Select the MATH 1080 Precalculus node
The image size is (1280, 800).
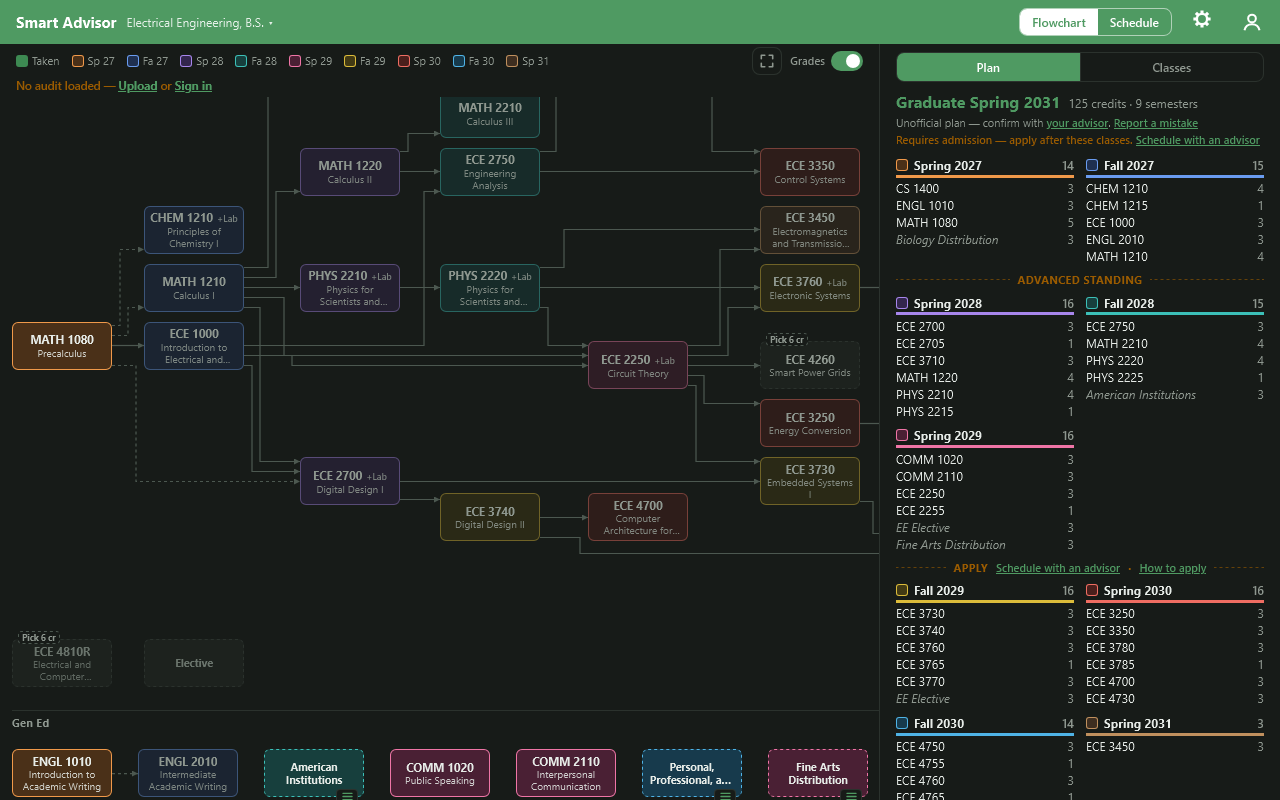click(x=62, y=346)
